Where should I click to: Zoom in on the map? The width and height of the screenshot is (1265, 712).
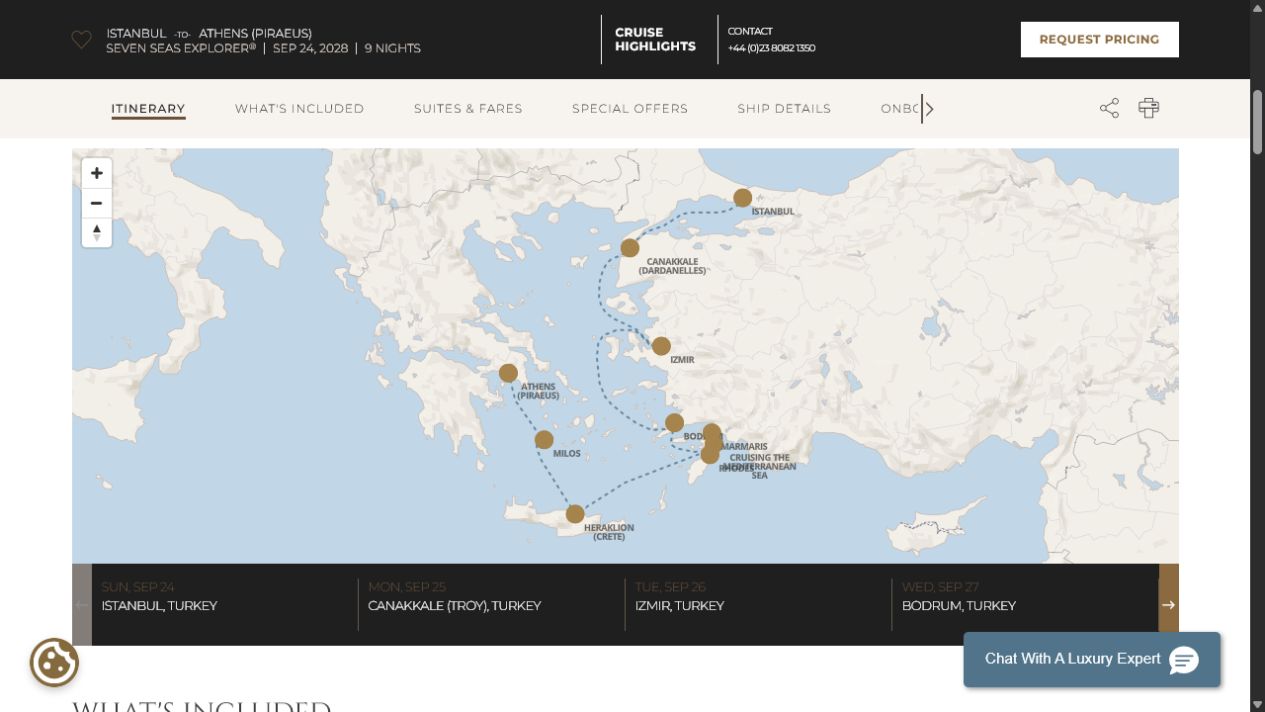pyautogui.click(x=96, y=173)
